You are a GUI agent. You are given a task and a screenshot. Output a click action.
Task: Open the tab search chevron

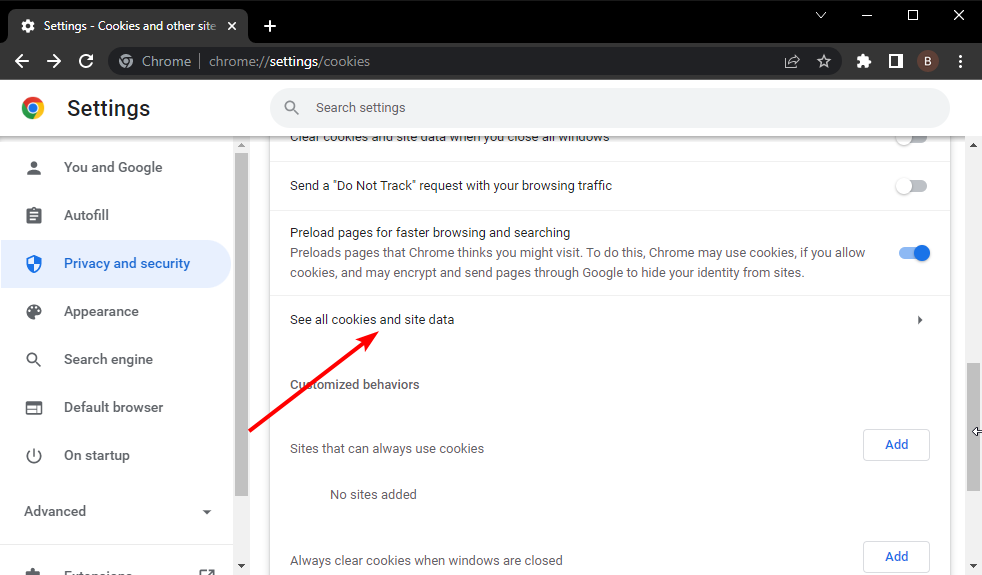(821, 15)
